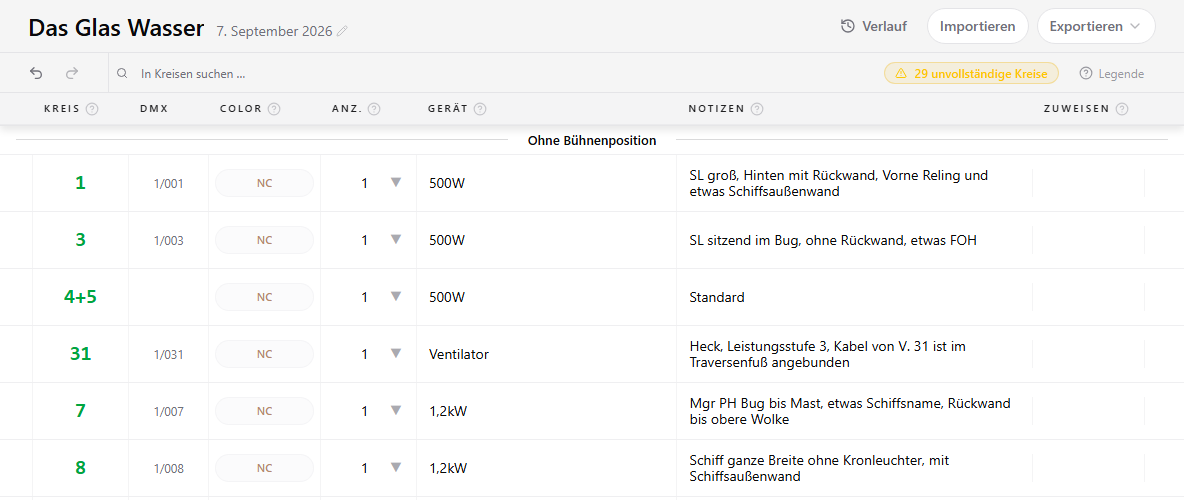The image size is (1184, 500).
Task: Click warning triangle in incomplete circuits badge
Action: [x=900, y=73]
